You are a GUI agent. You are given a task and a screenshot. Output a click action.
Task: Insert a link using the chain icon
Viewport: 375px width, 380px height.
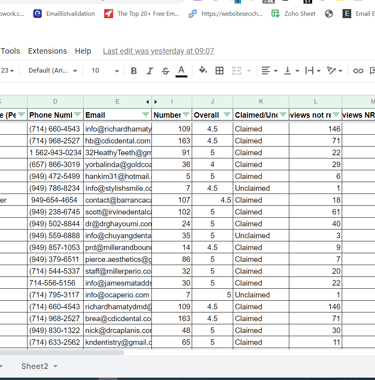[358, 71]
